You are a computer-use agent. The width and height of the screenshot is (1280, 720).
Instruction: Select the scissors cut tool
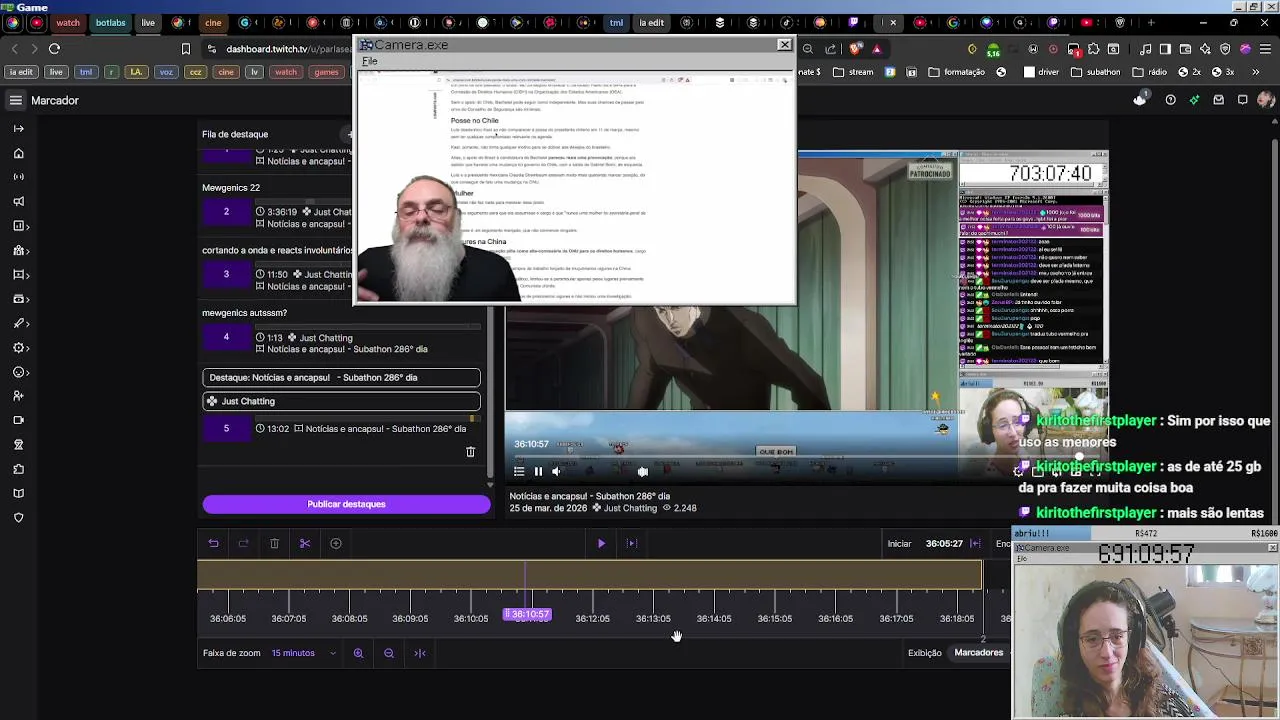click(305, 543)
